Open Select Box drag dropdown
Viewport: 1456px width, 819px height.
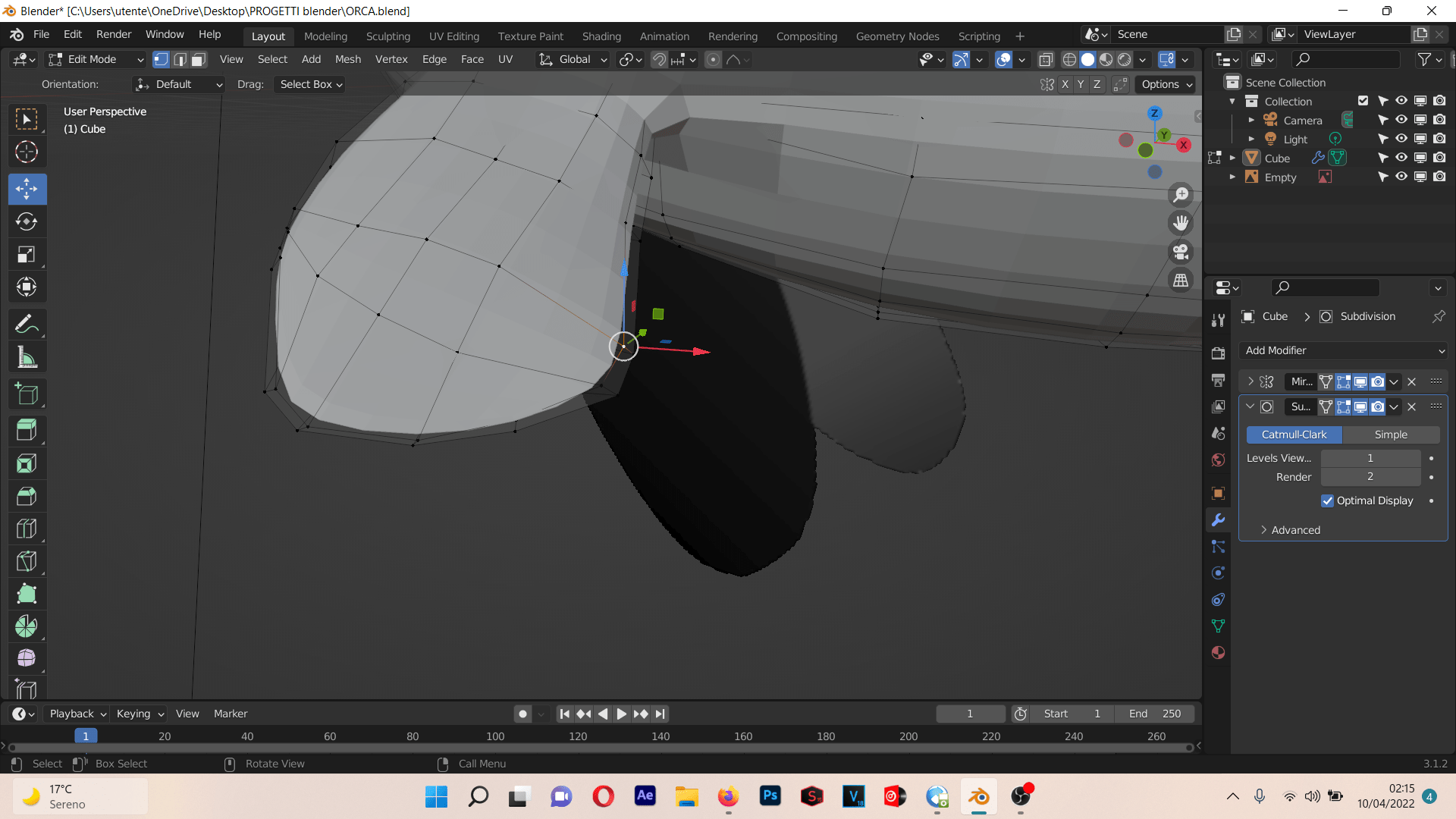[x=311, y=84]
